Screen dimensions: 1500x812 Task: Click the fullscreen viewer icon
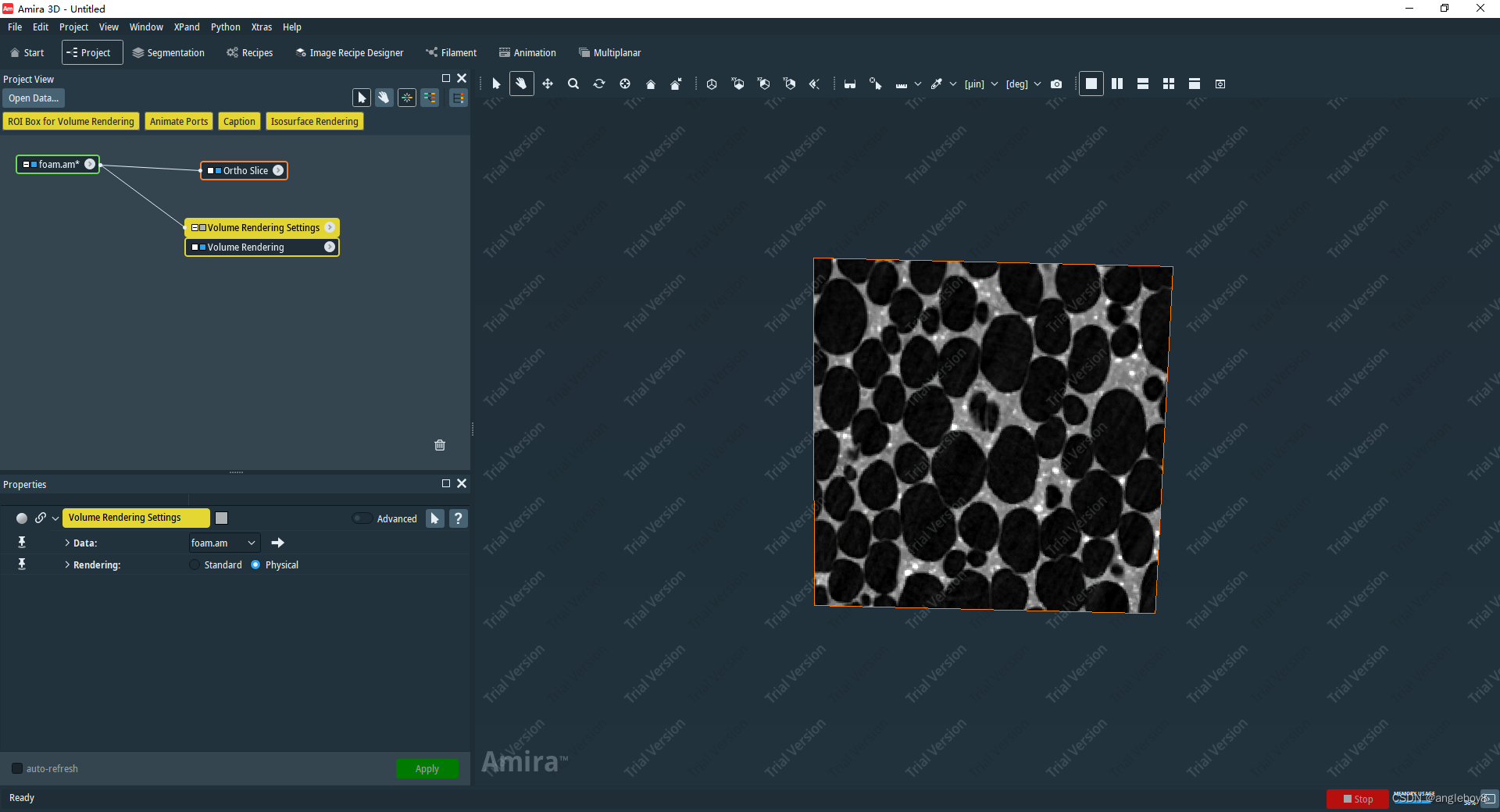1220,84
